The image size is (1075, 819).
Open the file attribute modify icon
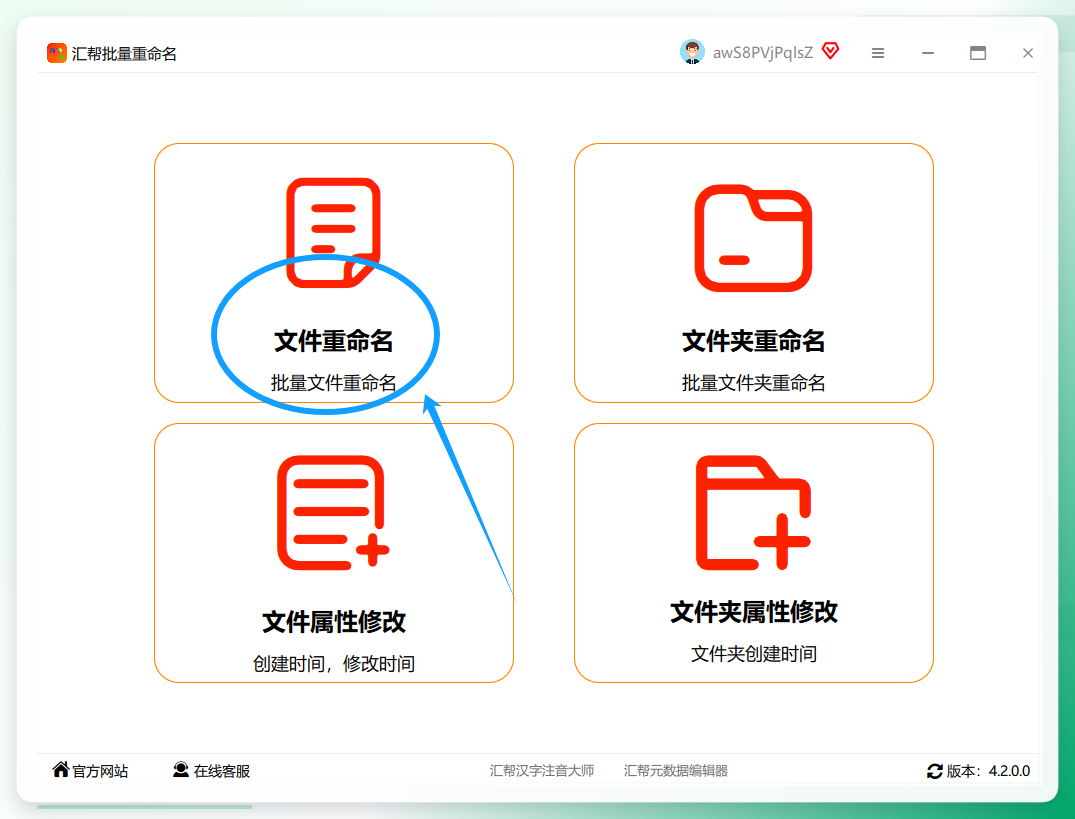[333, 513]
